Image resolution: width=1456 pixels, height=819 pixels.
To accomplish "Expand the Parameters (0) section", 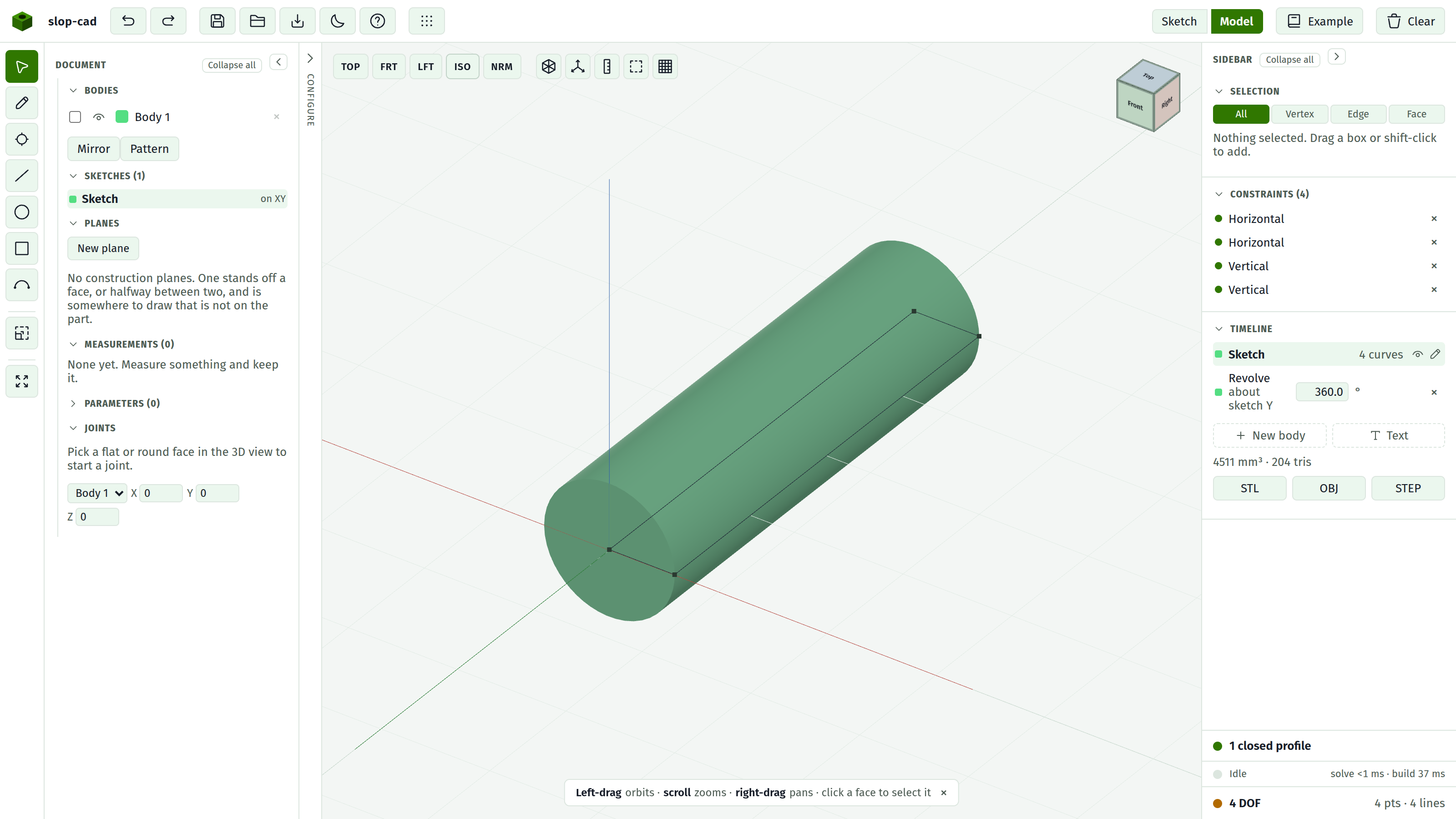I will 73,403.
